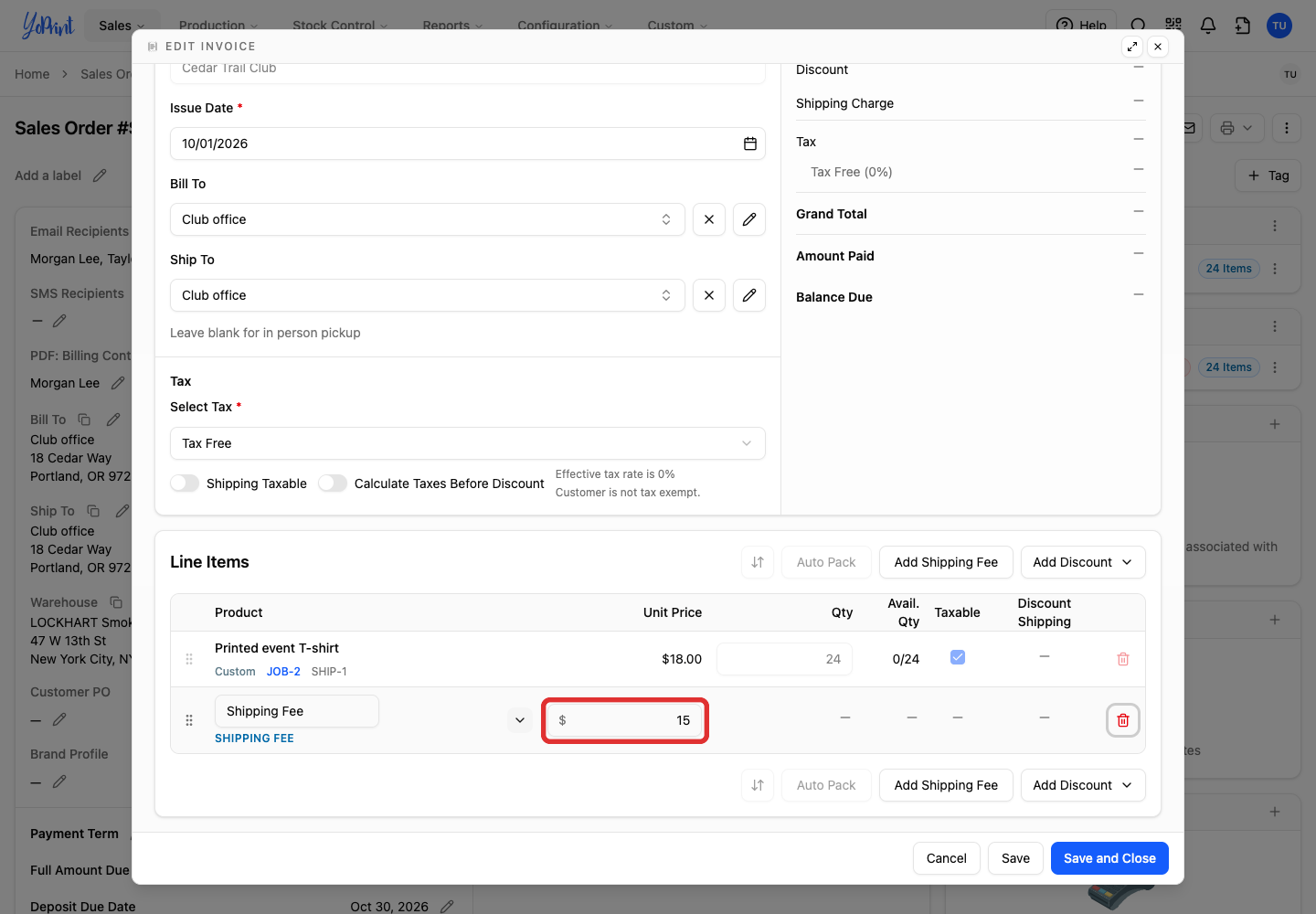Clear the Ship To address selection
Screen dimensions: 1316x914
pyautogui.click(x=709, y=295)
